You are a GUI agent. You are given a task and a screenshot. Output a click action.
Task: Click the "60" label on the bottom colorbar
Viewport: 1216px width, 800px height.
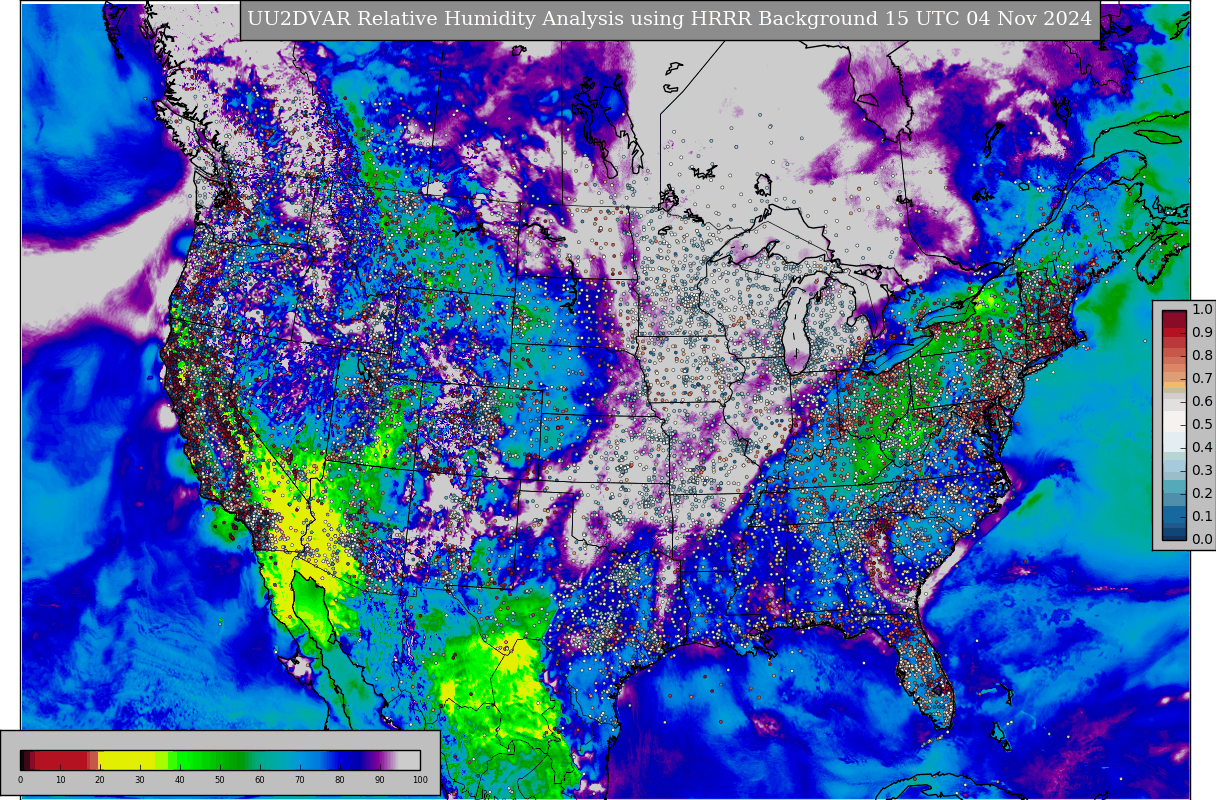[x=260, y=780]
